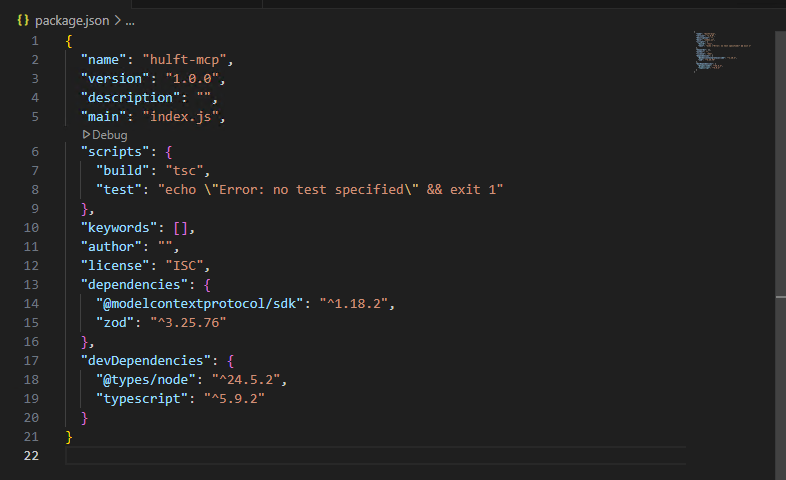Click the "1.0.0" version value

[192, 79]
